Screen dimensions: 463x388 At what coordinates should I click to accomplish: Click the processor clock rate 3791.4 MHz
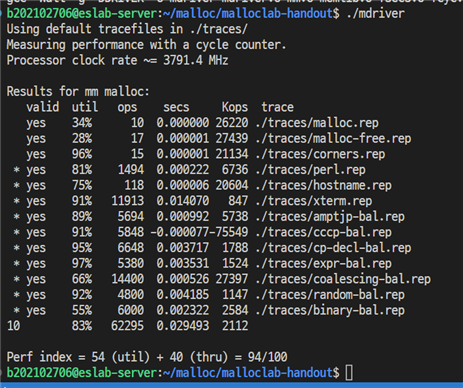click(x=196, y=60)
